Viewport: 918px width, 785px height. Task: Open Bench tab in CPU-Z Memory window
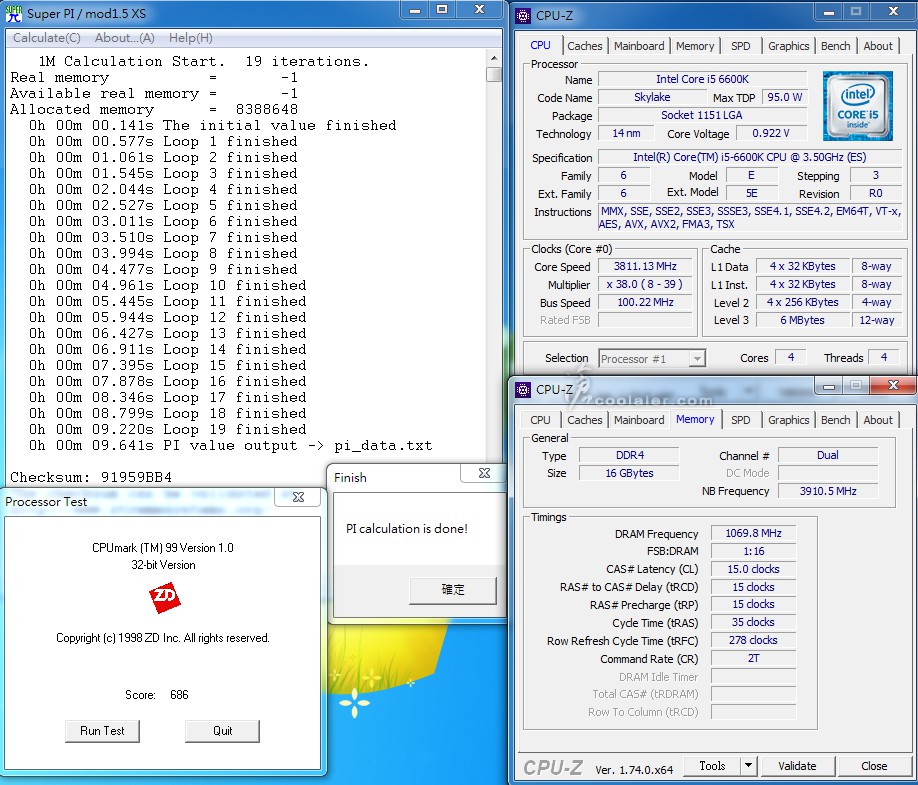click(x=835, y=420)
